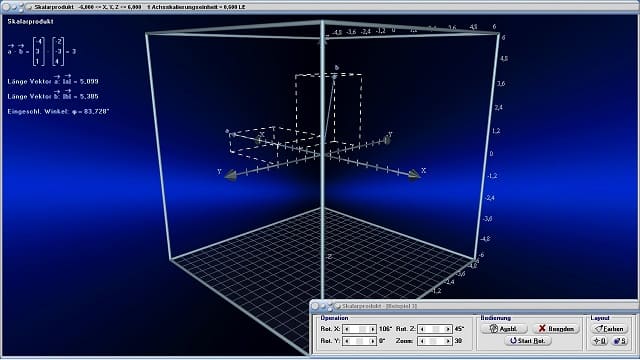Viewport: 640px width, 360px height.
Task: Decrease Zoom with left arrow
Action: point(422,341)
